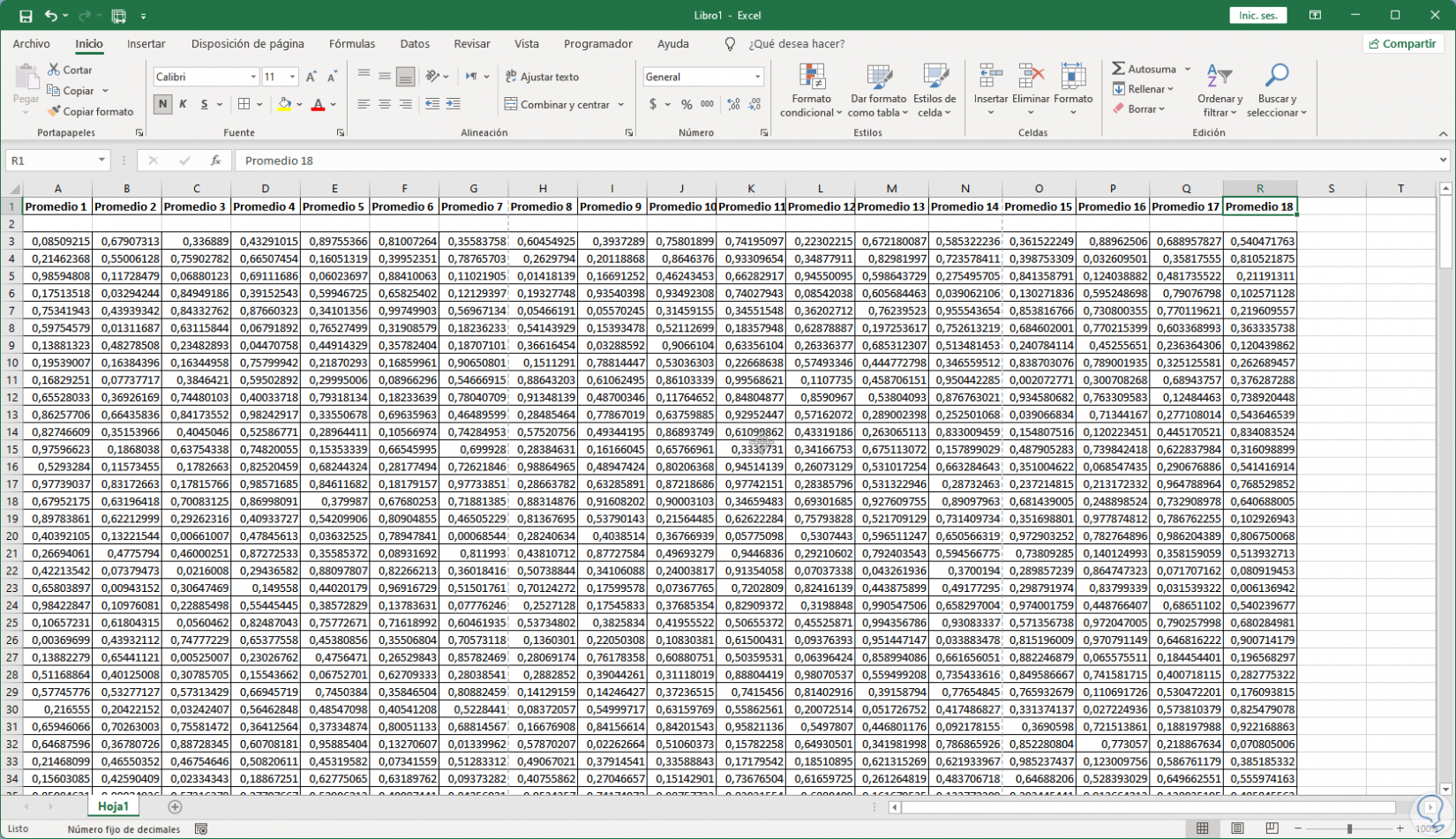Open Estilos de celda gallery
1456x839 pixels.
pyautogui.click(x=934, y=90)
